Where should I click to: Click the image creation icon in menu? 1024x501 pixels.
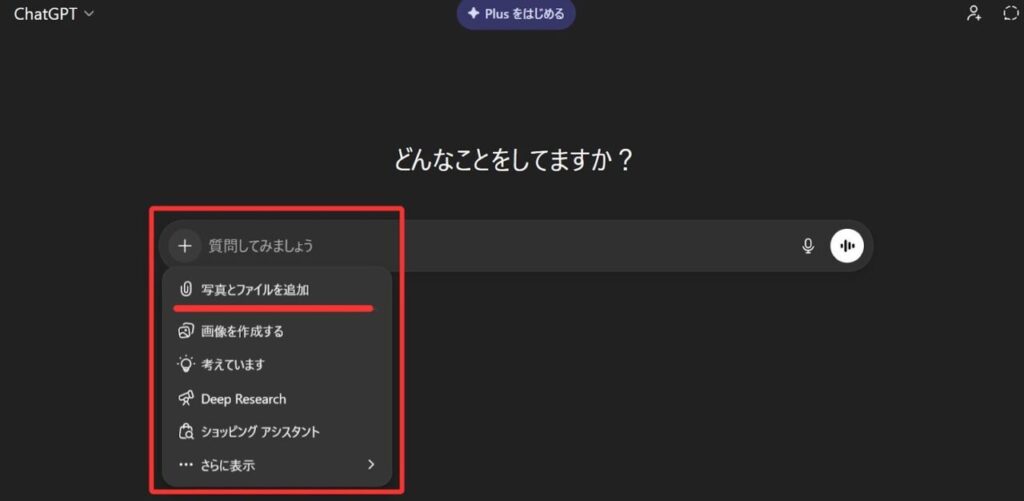point(185,331)
